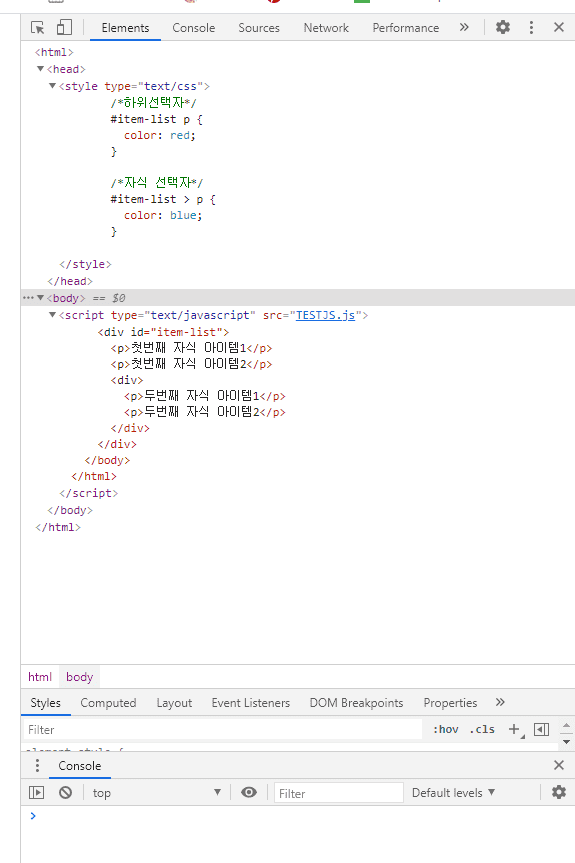Click the closing </script> tag row

pos(89,493)
